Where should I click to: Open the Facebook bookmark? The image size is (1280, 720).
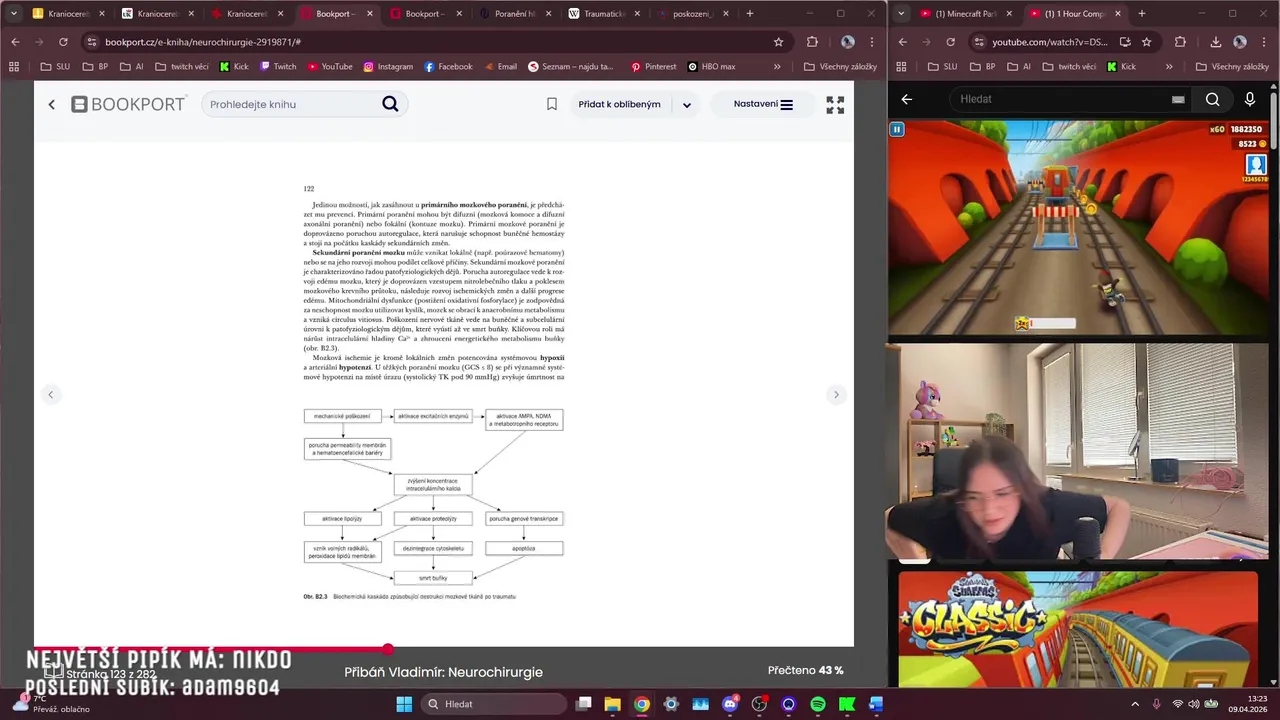coord(448,67)
